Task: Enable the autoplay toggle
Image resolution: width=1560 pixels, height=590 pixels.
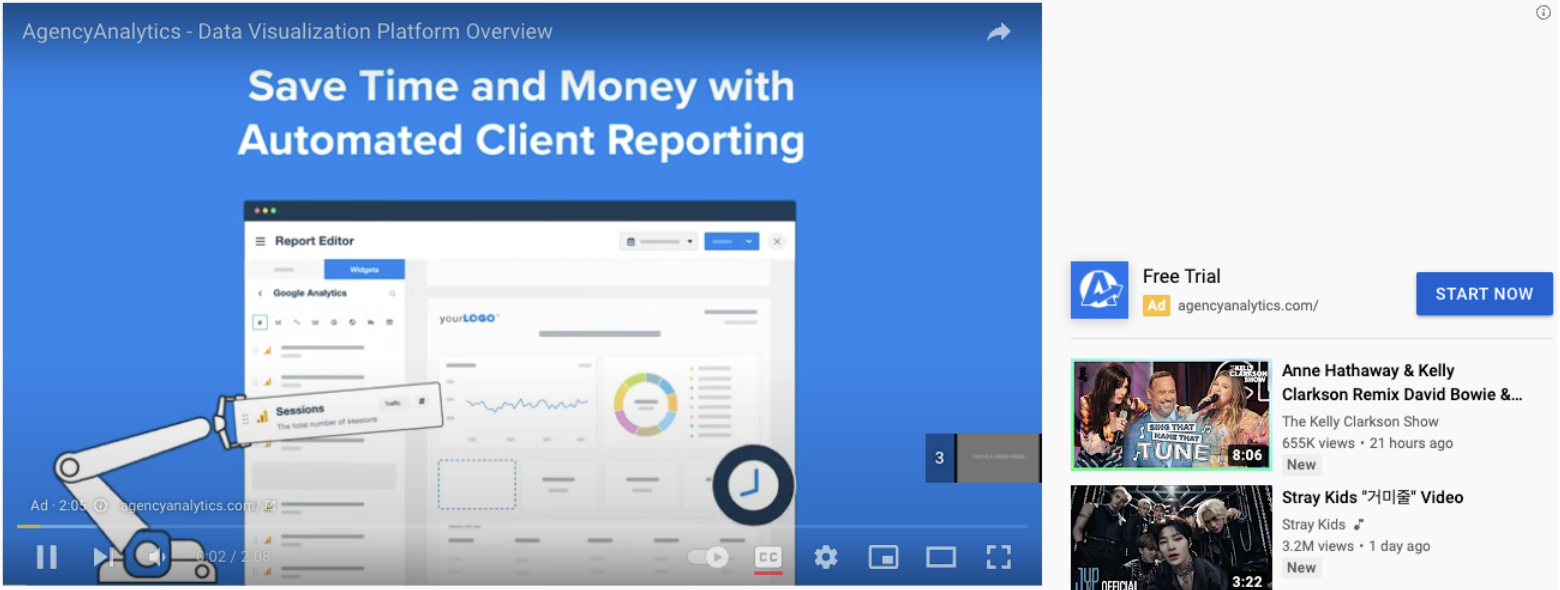Action: (x=707, y=557)
